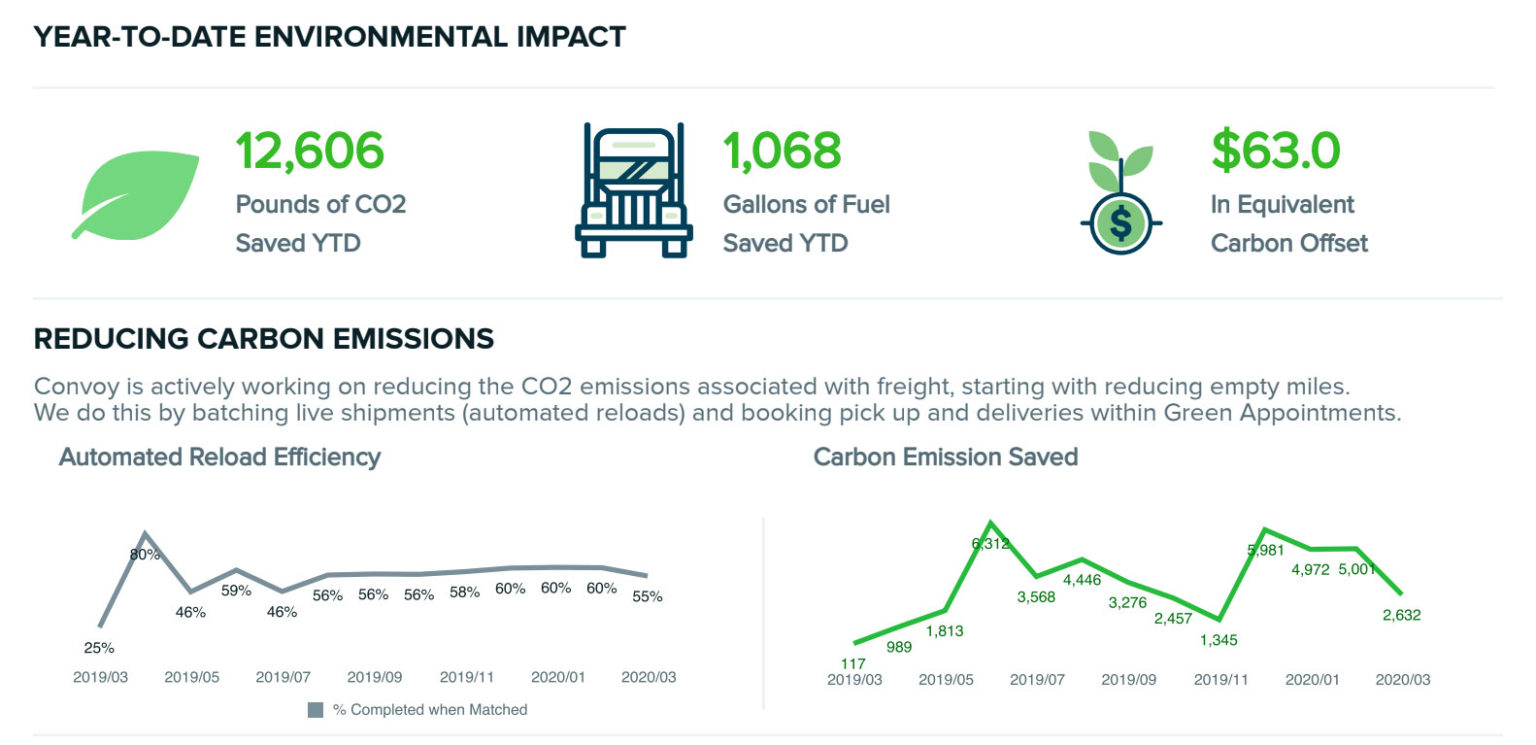1536x745 pixels.
Task: Click 2019/11 axis label on emissions chart
Action: (x=1222, y=679)
